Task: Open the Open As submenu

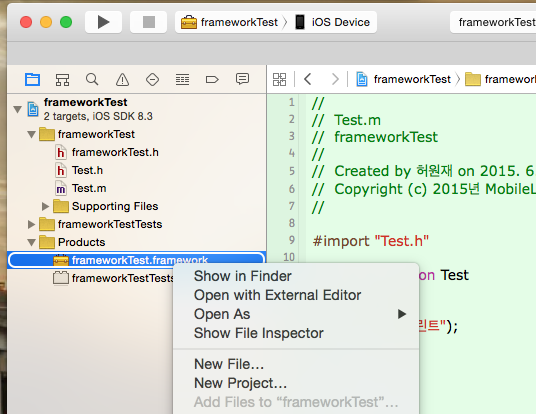Action: [296, 314]
